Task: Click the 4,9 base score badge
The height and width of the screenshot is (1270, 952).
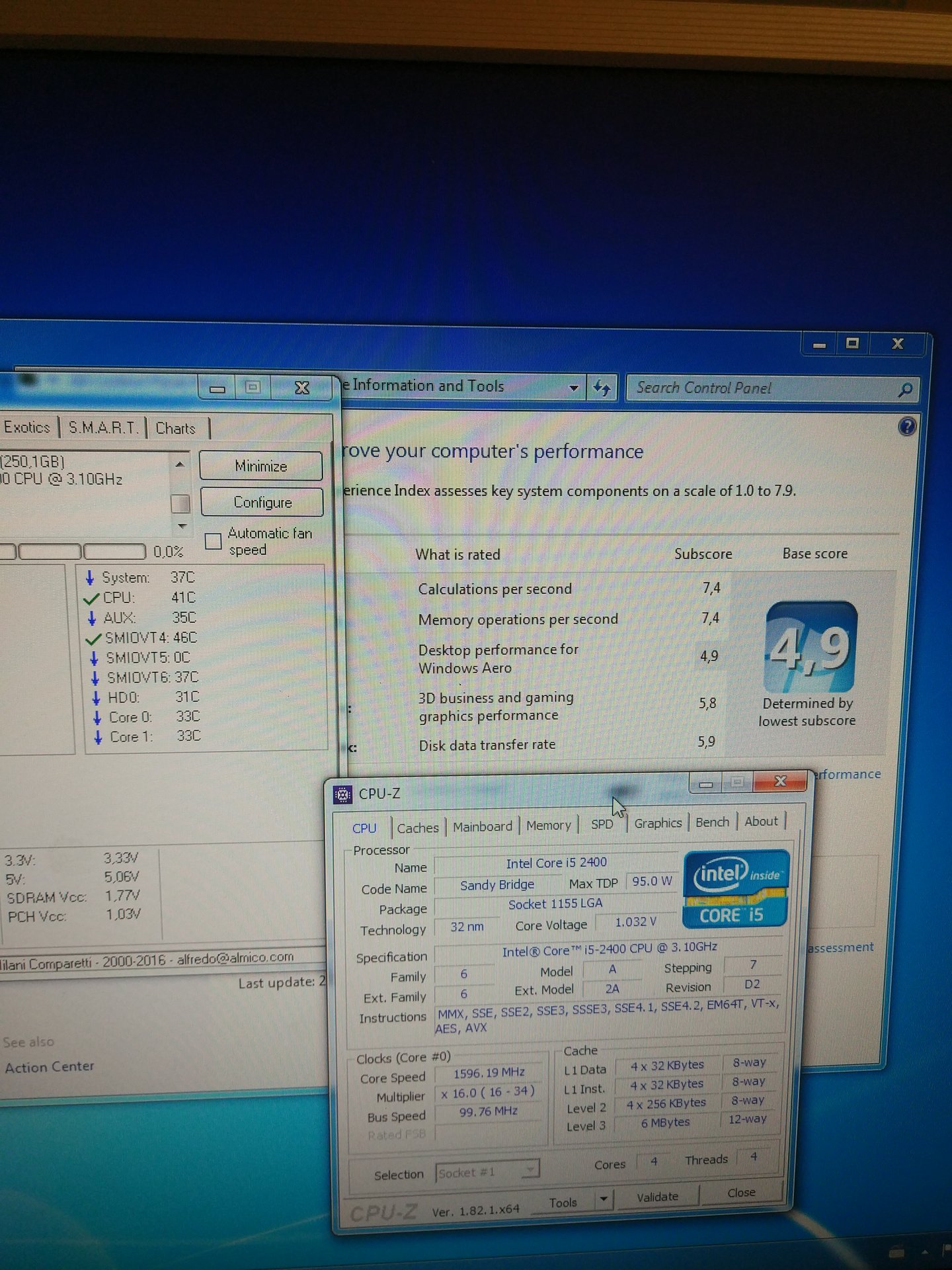Action: 811,647
